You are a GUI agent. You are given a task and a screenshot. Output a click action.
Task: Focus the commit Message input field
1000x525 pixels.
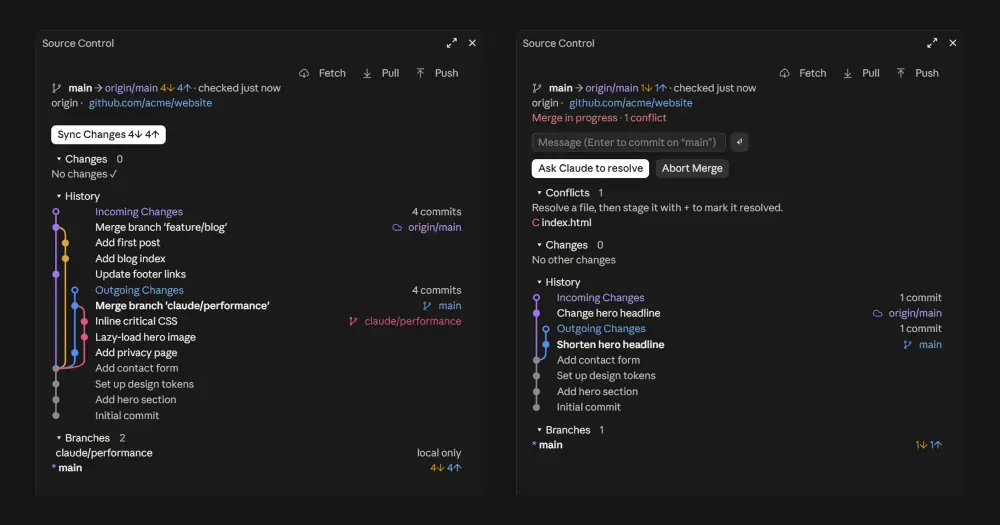tap(628, 142)
